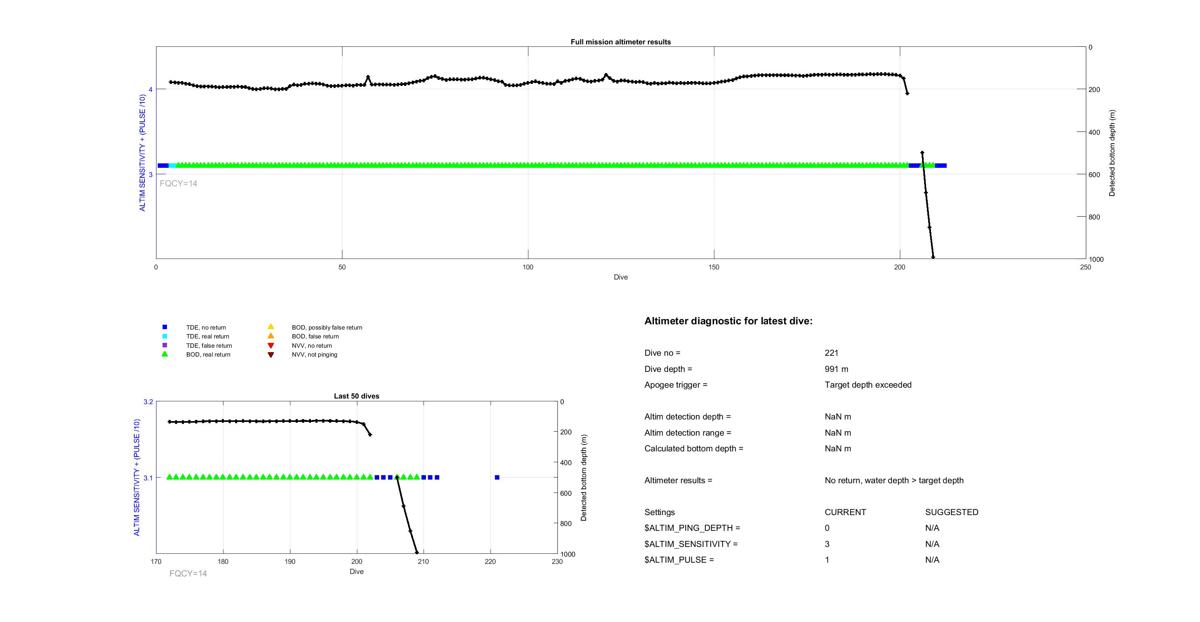Click the current value 0 for $ALTIM_PING_DEPTH
The width and height of the screenshot is (1200, 622).
[x=827, y=528]
